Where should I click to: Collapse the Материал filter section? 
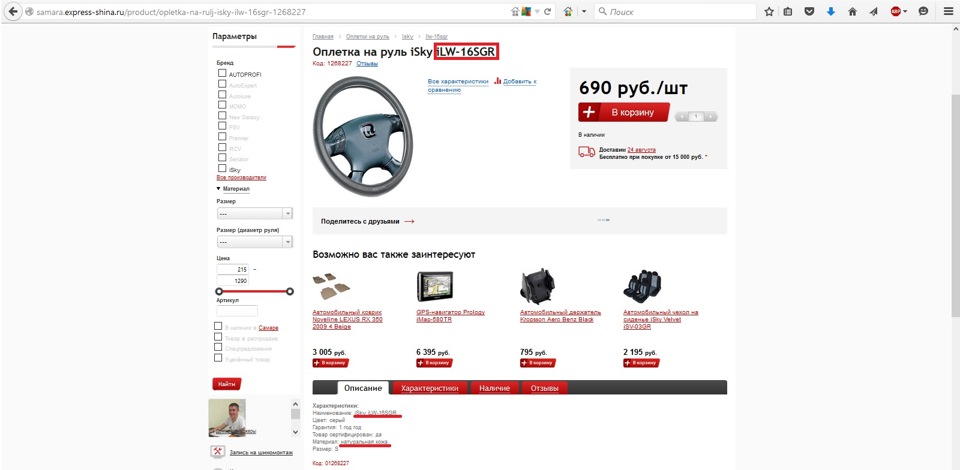[233, 189]
